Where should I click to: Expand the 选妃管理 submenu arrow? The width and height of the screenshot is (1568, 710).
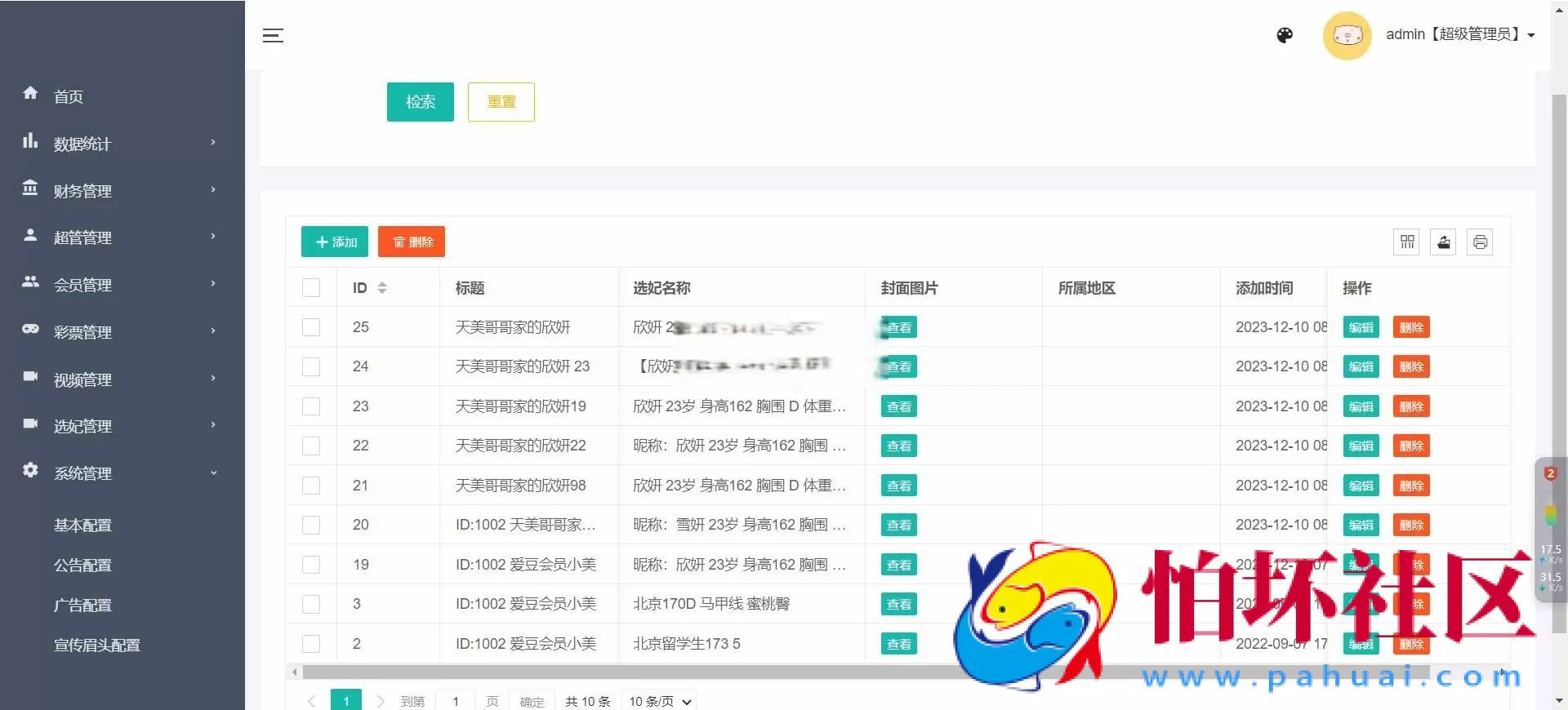click(213, 424)
